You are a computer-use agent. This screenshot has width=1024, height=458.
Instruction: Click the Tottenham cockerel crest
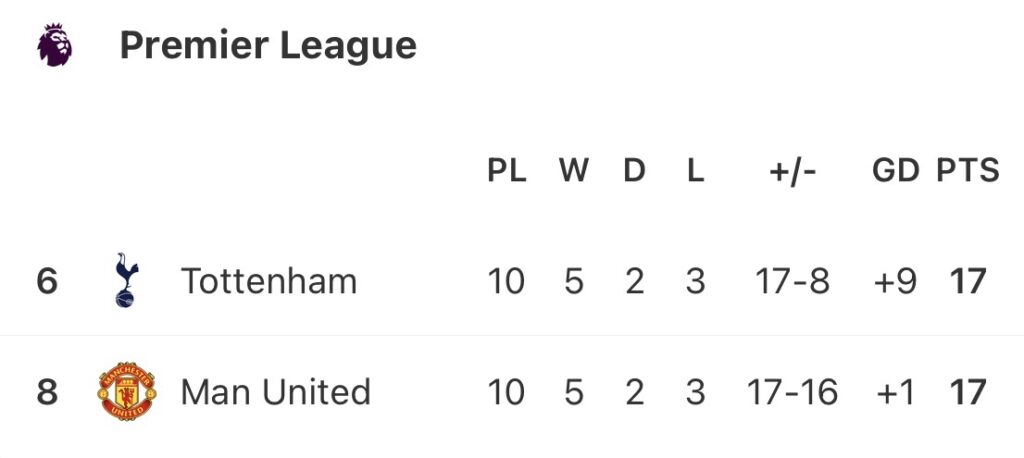tap(126, 281)
